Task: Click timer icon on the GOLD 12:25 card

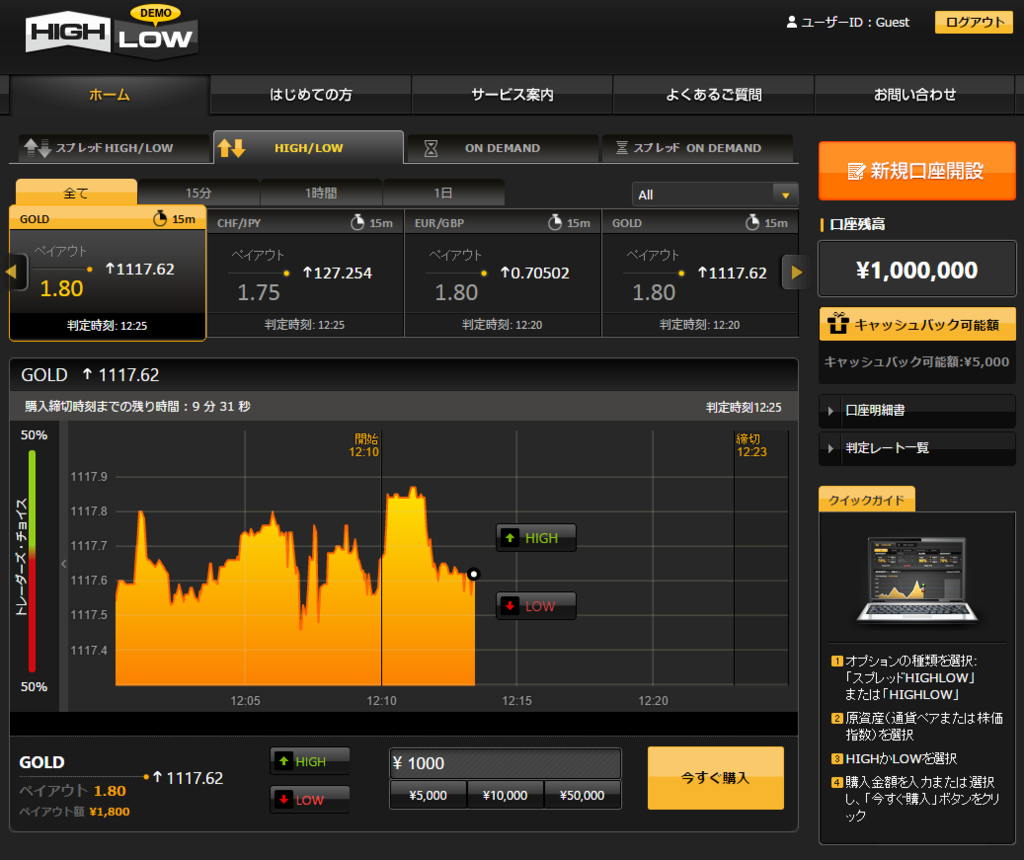Action: coord(160,219)
